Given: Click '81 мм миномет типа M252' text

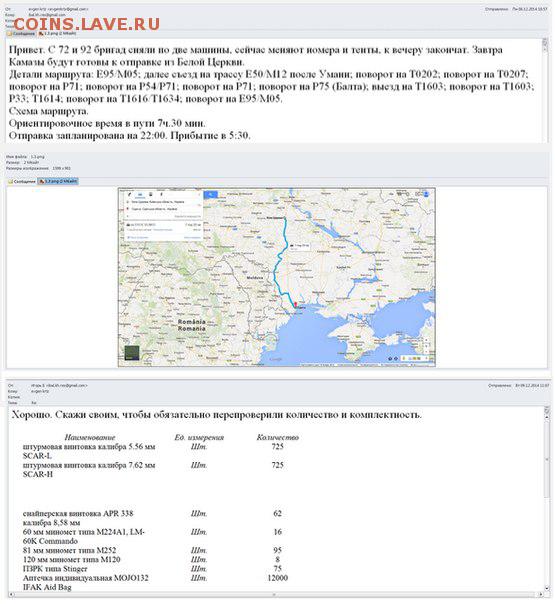Looking at the screenshot, I should [x=69, y=550].
